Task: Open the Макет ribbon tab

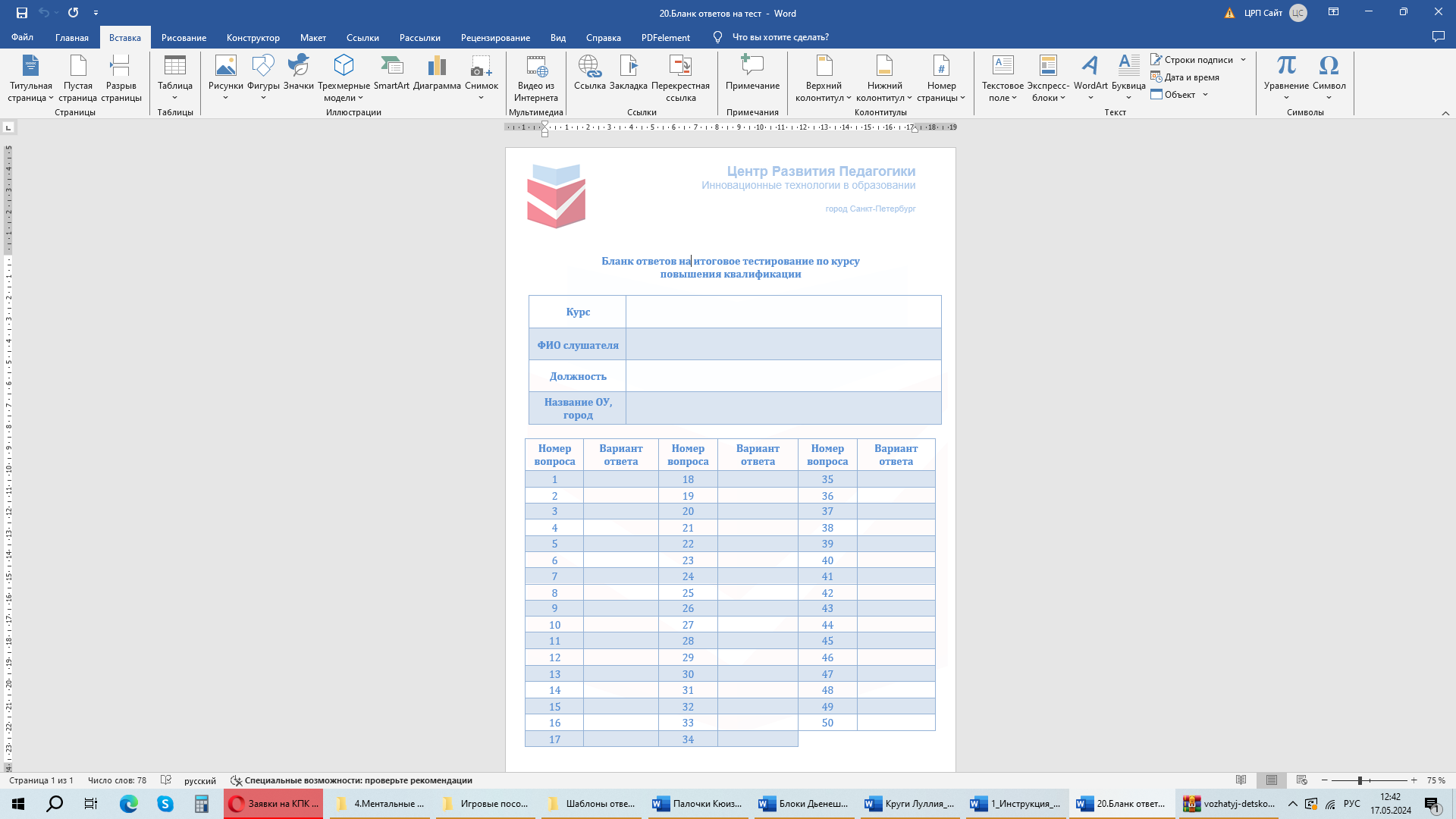Action: (312, 37)
